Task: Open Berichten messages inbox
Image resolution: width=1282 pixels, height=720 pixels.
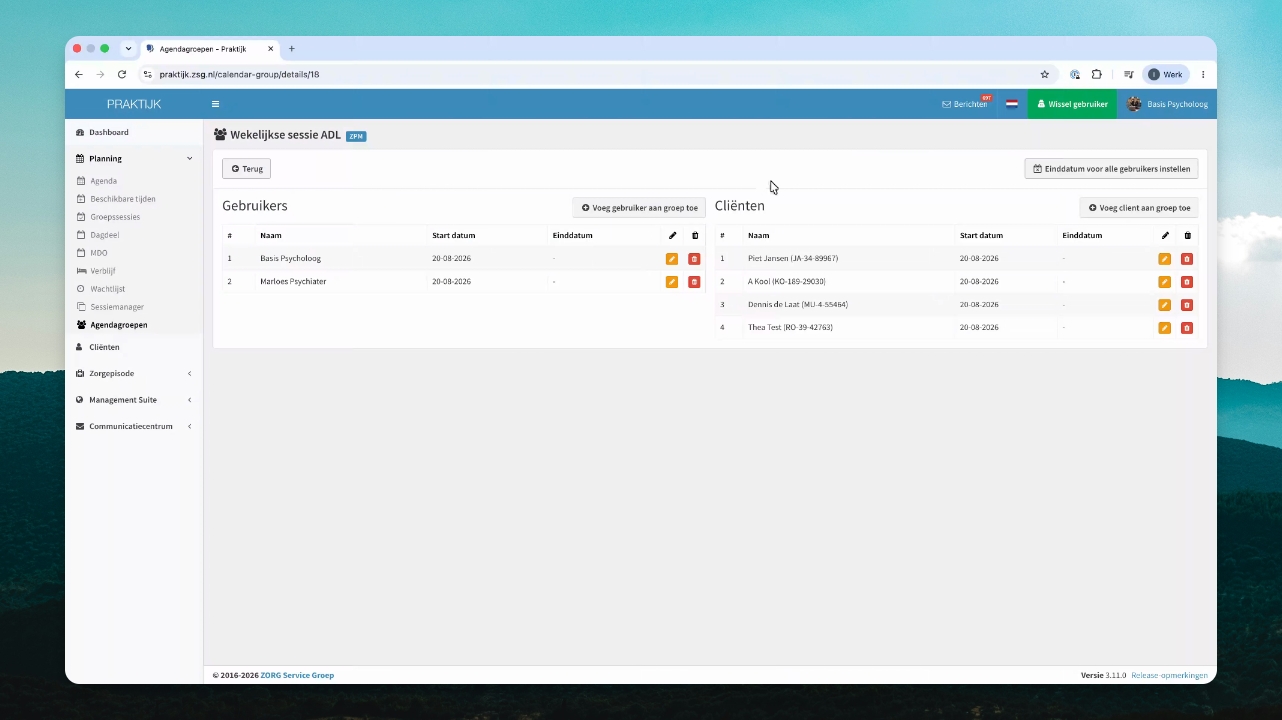Action: [x=965, y=104]
